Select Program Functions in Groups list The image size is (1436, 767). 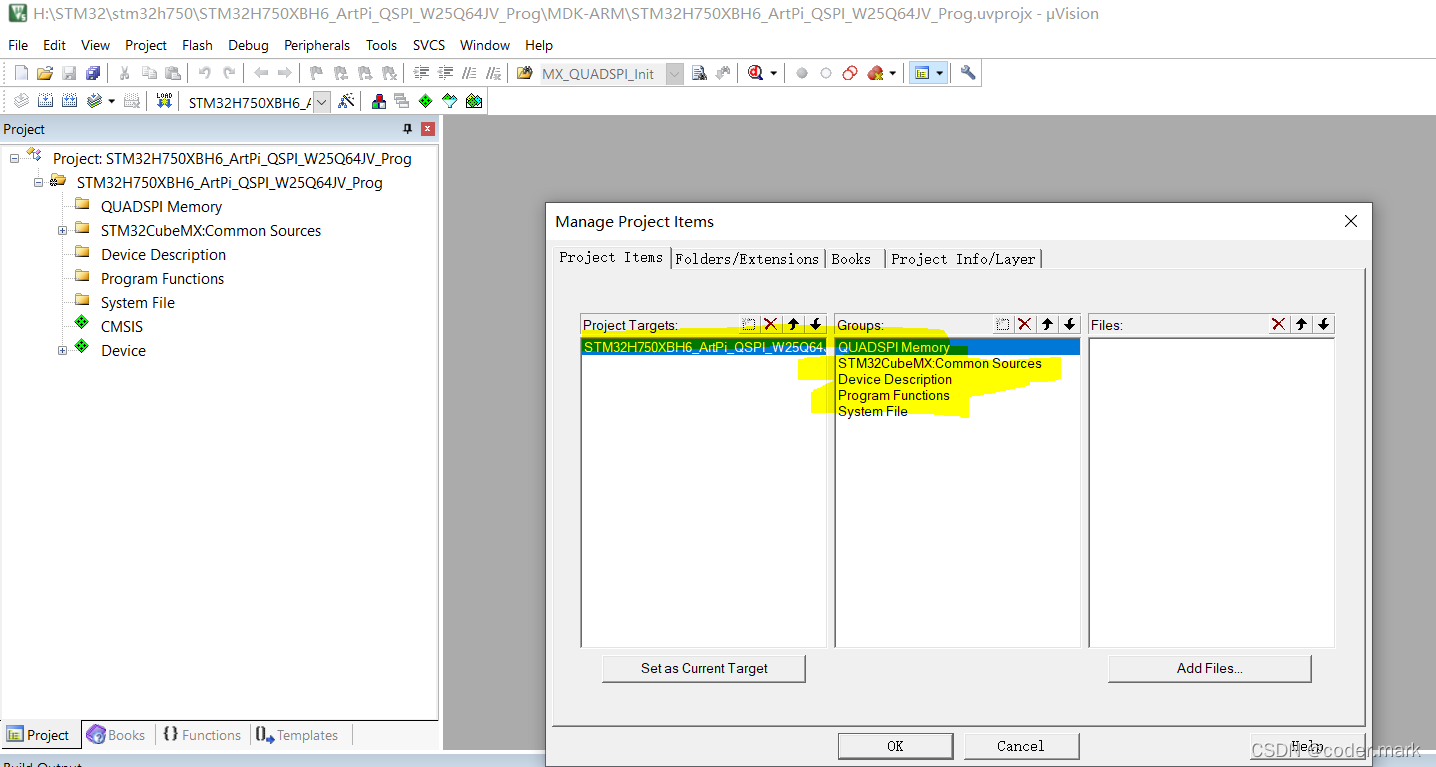pyautogui.click(x=894, y=395)
